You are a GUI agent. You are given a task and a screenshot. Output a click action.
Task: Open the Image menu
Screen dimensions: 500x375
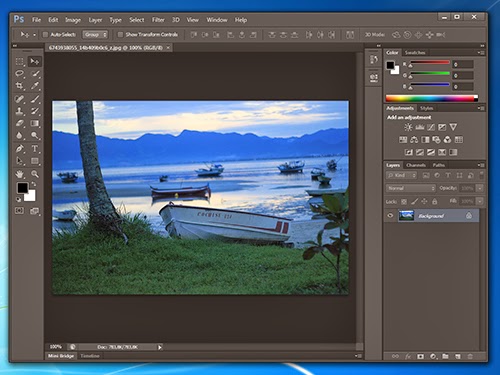73,20
